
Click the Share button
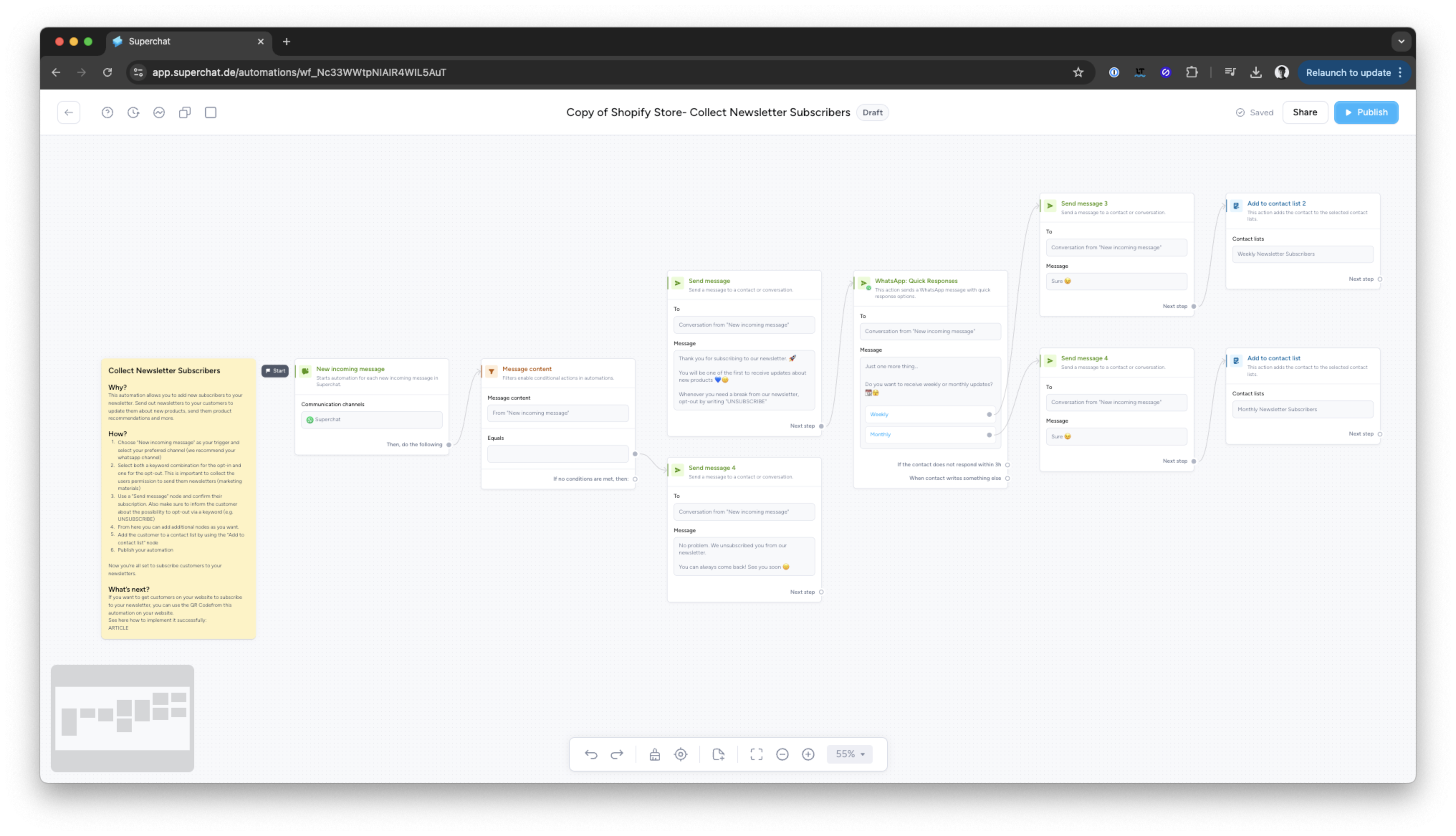click(1304, 112)
